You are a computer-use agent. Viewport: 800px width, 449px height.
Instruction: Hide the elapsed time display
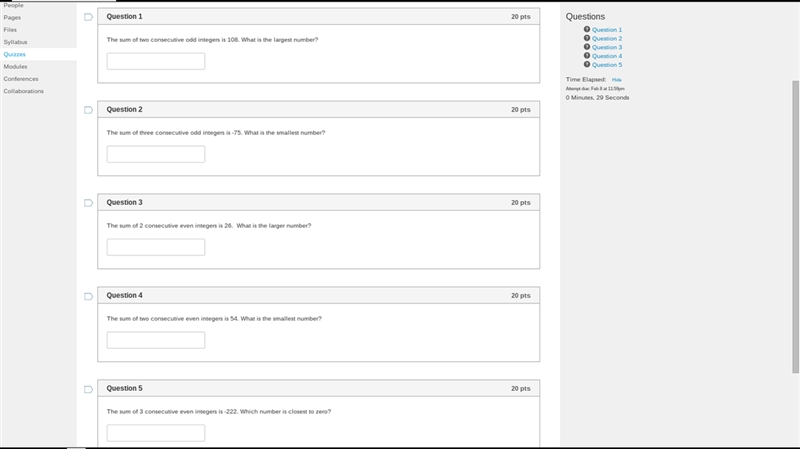pyautogui.click(x=616, y=80)
